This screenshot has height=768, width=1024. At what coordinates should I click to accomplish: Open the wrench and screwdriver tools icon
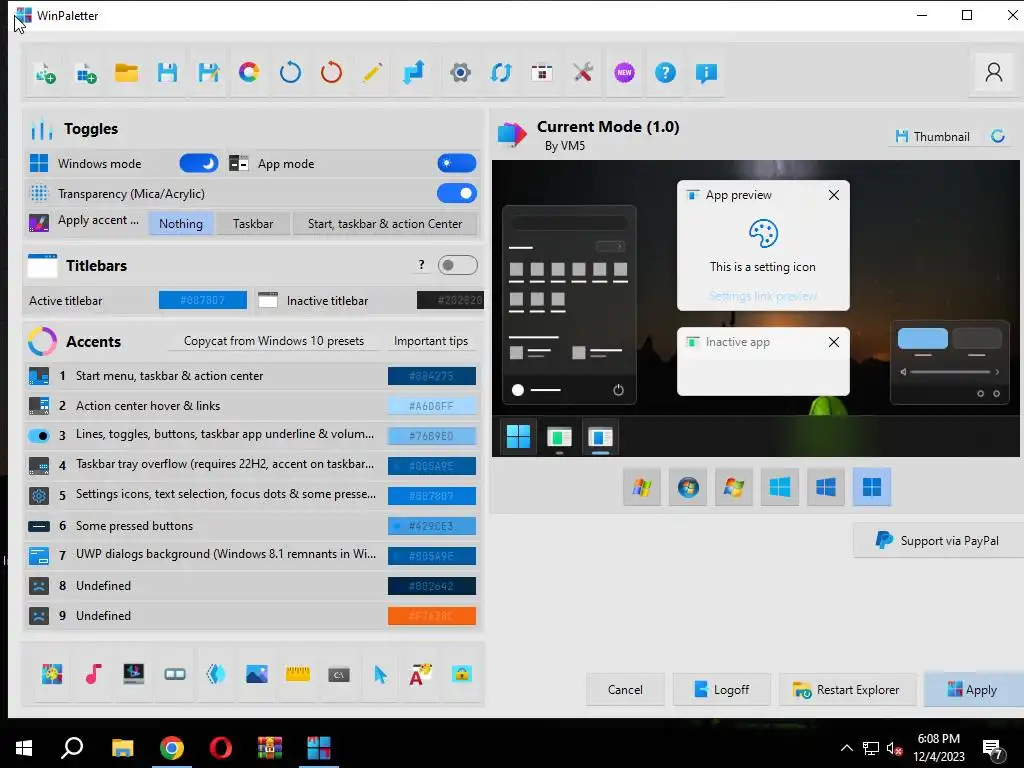tap(583, 72)
